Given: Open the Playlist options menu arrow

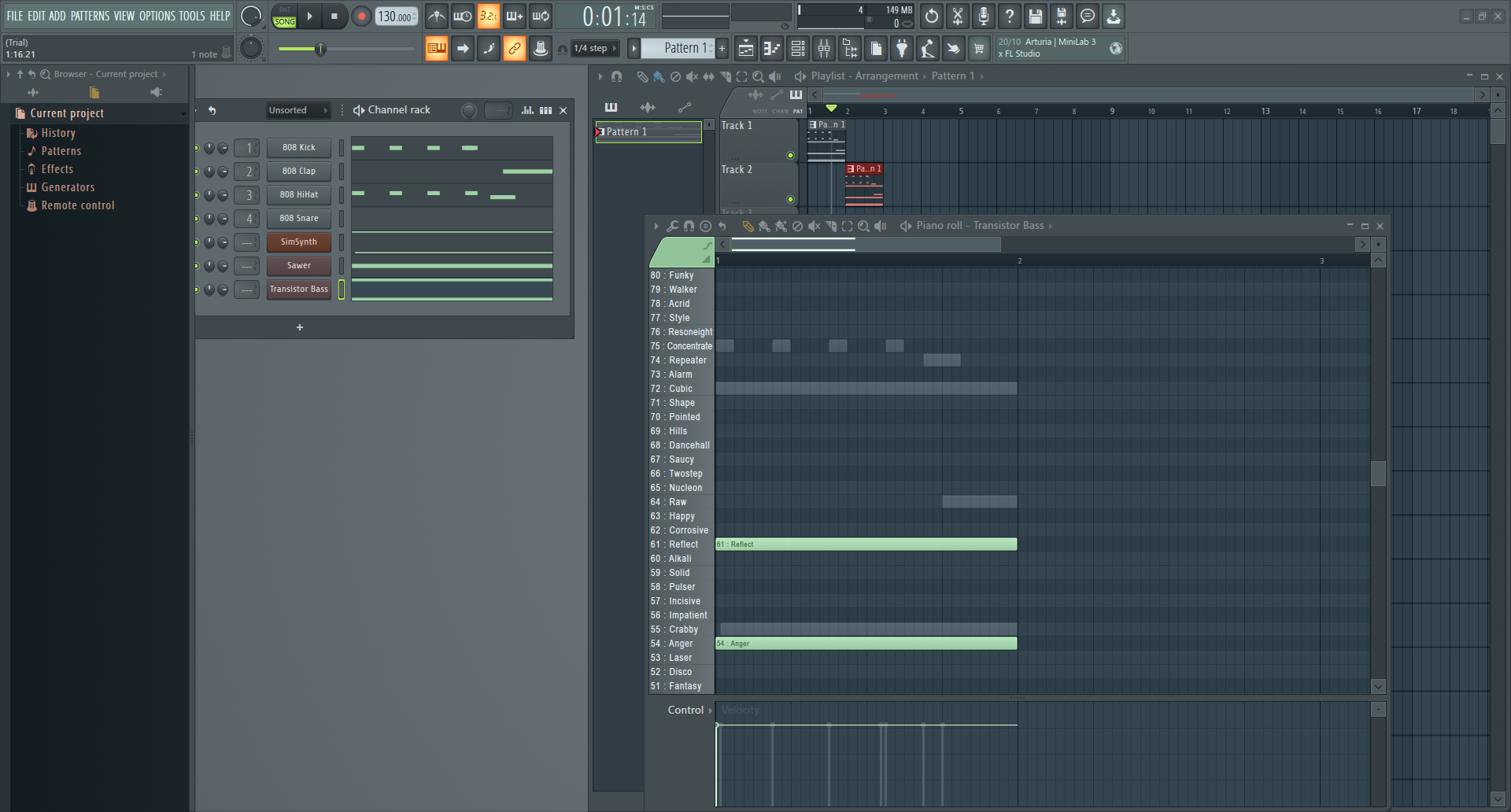Looking at the screenshot, I should pyautogui.click(x=600, y=76).
